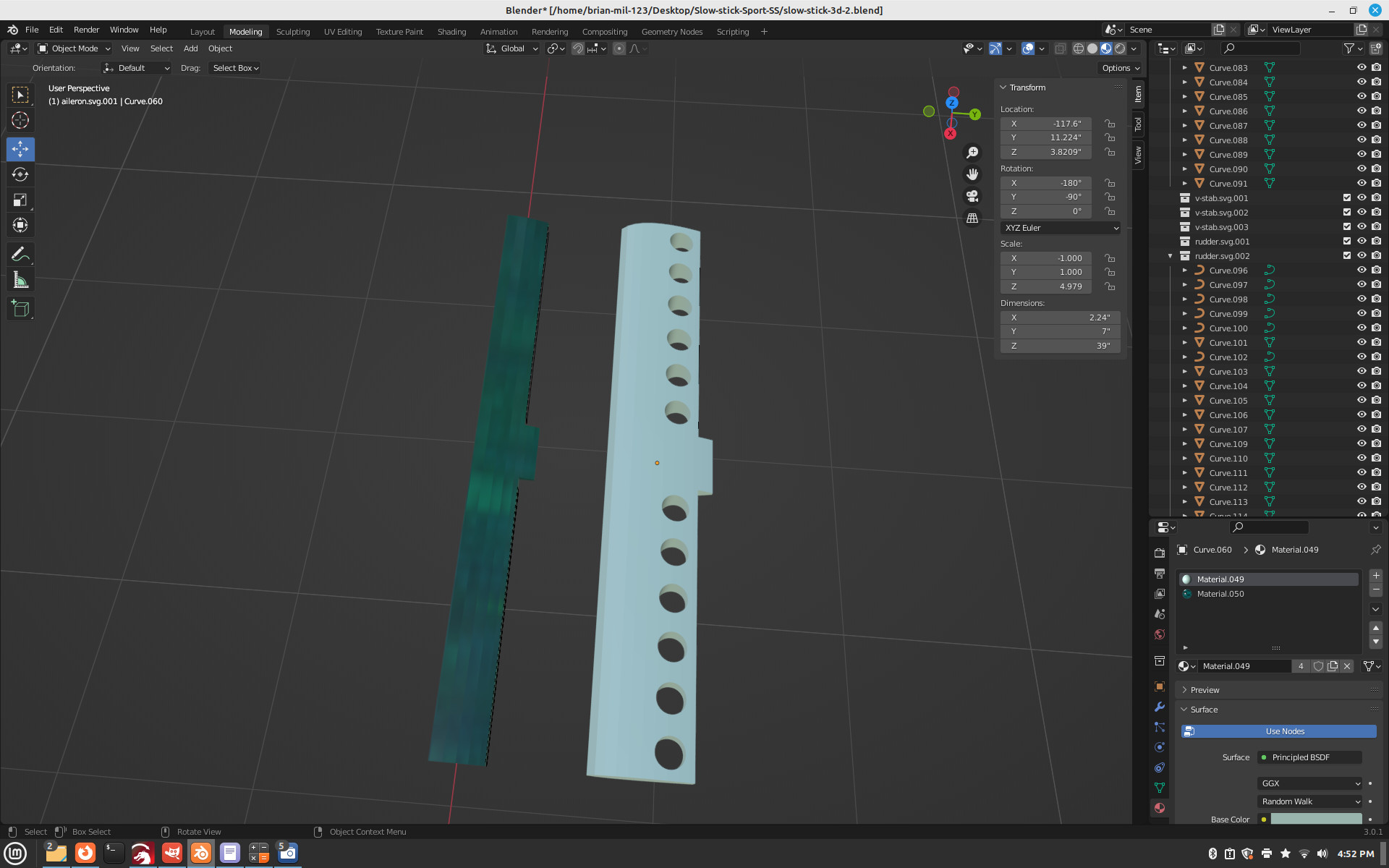The image size is (1389, 868).
Task: Switch to the Sculpting workspace tab
Action: [x=293, y=32]
